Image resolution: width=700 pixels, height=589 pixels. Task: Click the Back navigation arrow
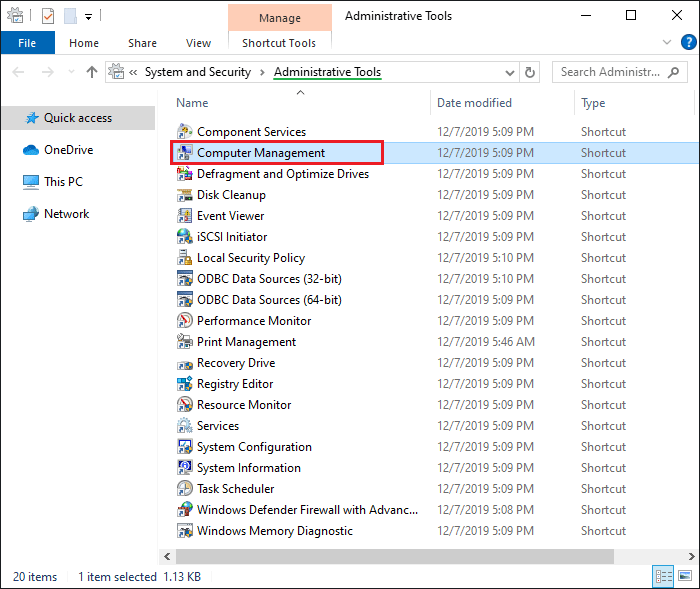click(18, 72)
